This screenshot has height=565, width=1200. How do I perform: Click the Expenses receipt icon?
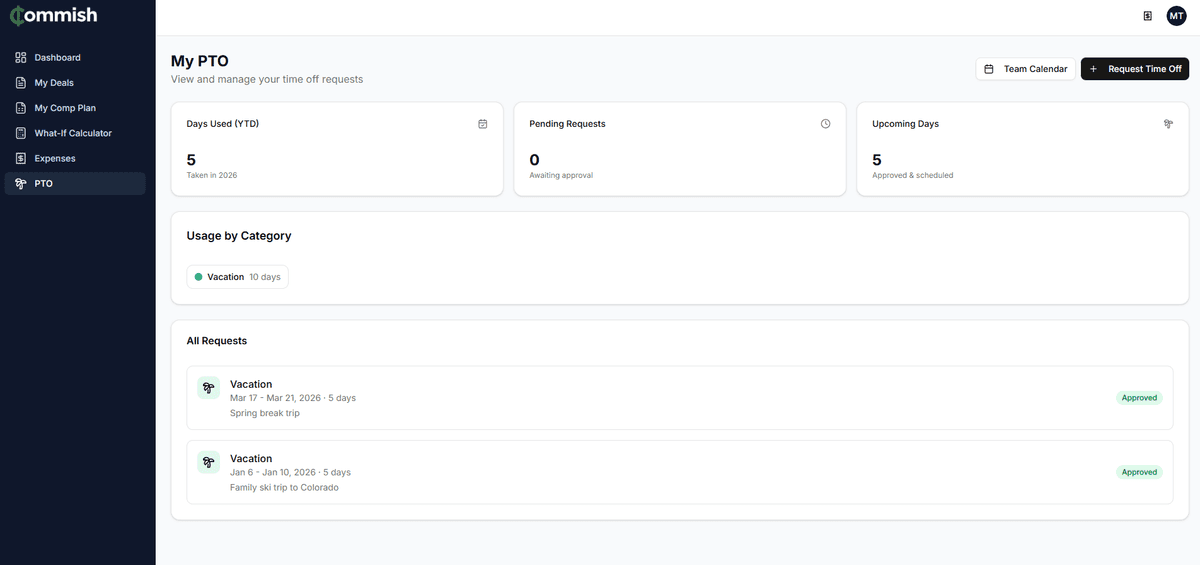point(21,158)
